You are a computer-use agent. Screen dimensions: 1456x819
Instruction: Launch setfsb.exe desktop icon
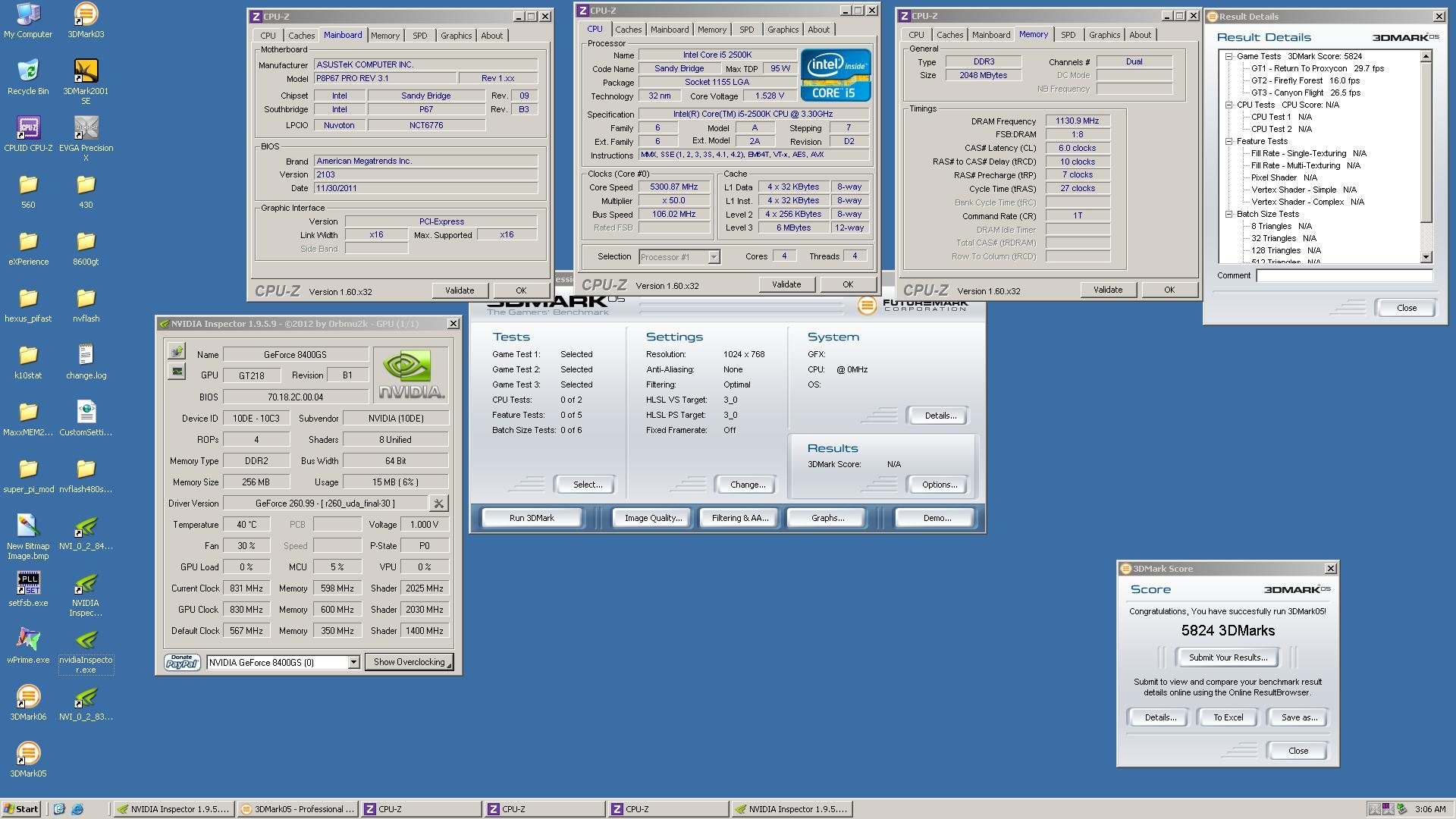28,589
